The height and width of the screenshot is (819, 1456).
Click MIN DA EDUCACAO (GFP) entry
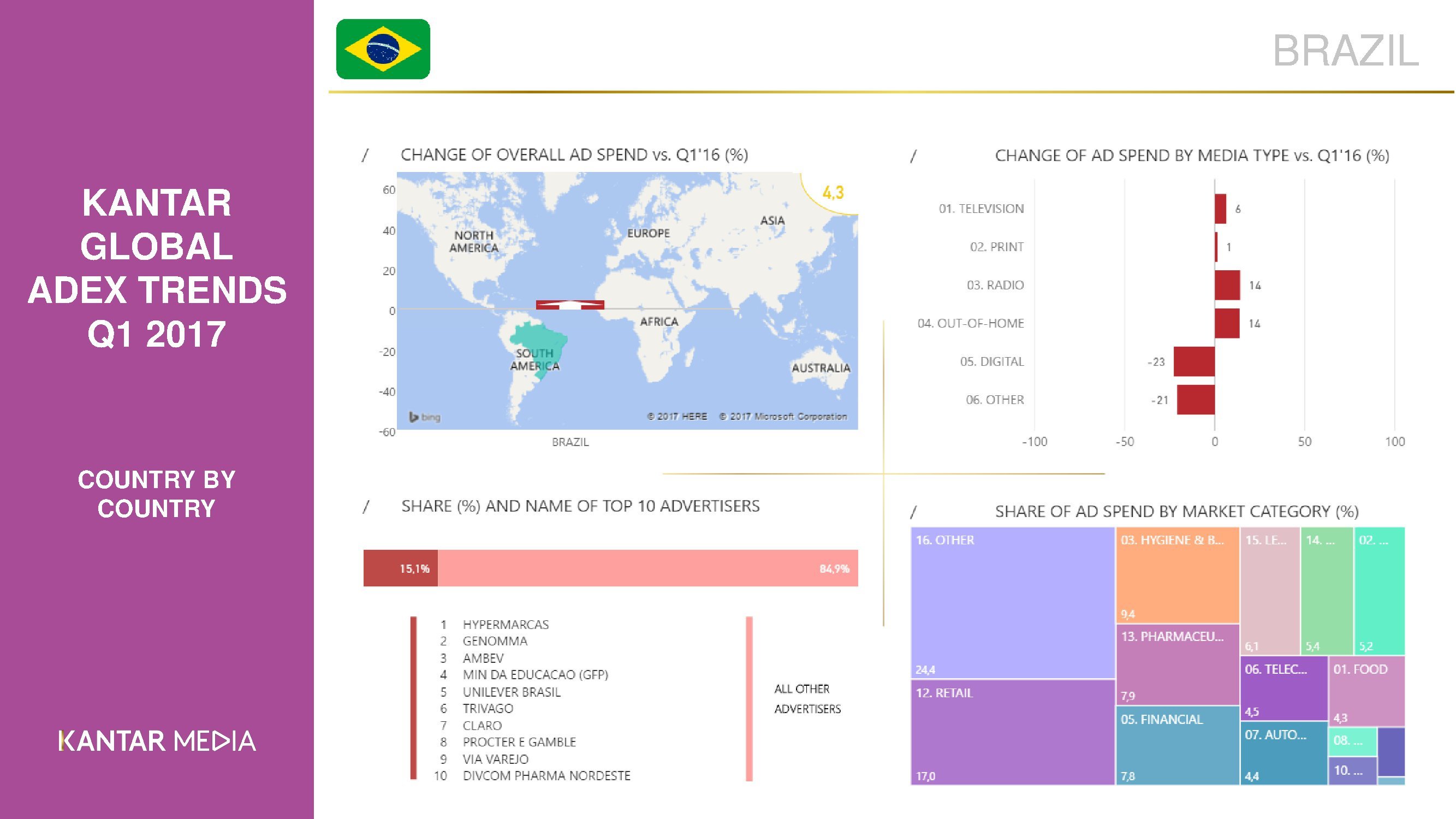tap(535, 674)
